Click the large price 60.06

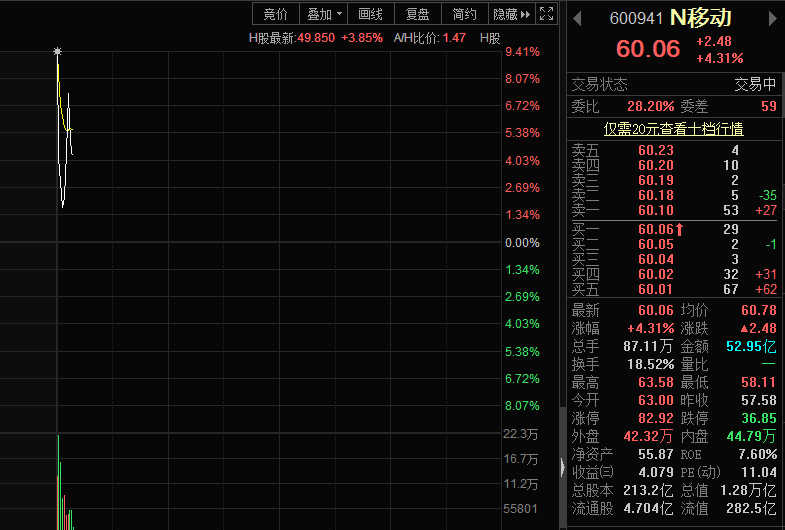pyautogui.click(x=648, y=49)
